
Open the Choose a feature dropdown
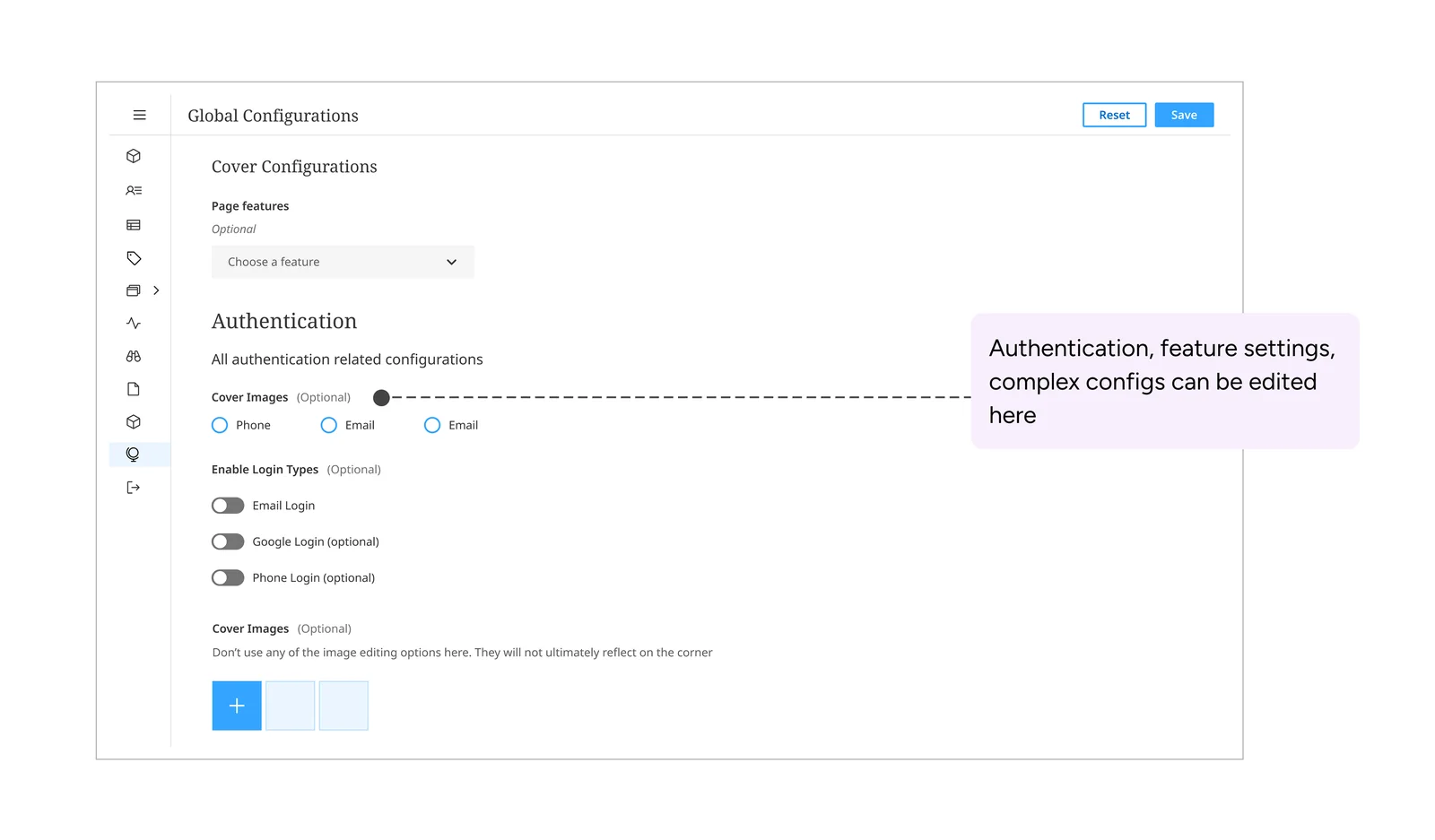tap(343, 262)
